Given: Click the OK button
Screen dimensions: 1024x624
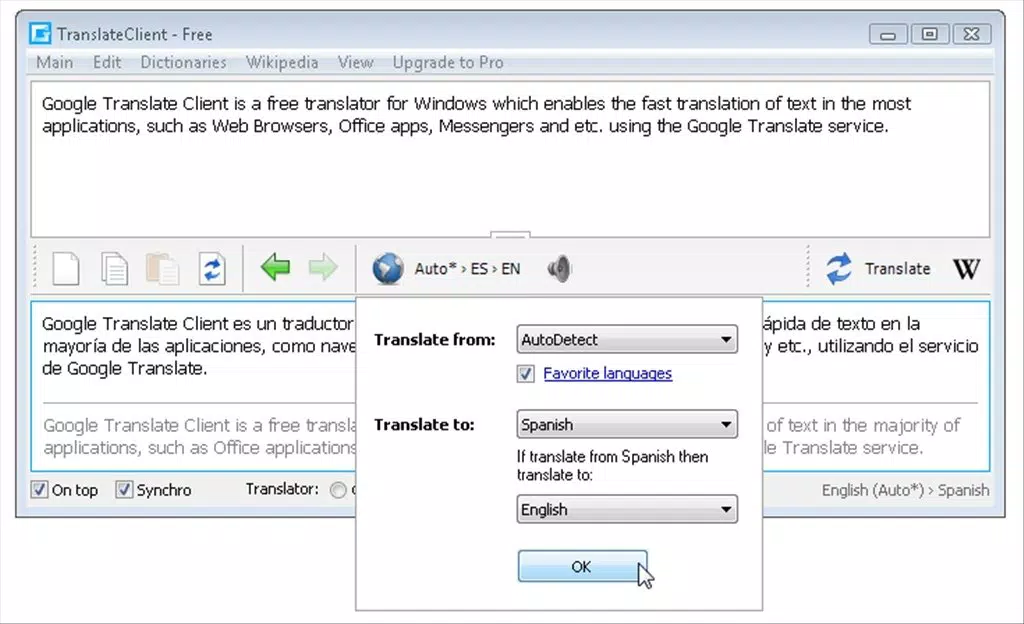Looking at the screenshot, I should pyautogui.click(x=583, y=566).
